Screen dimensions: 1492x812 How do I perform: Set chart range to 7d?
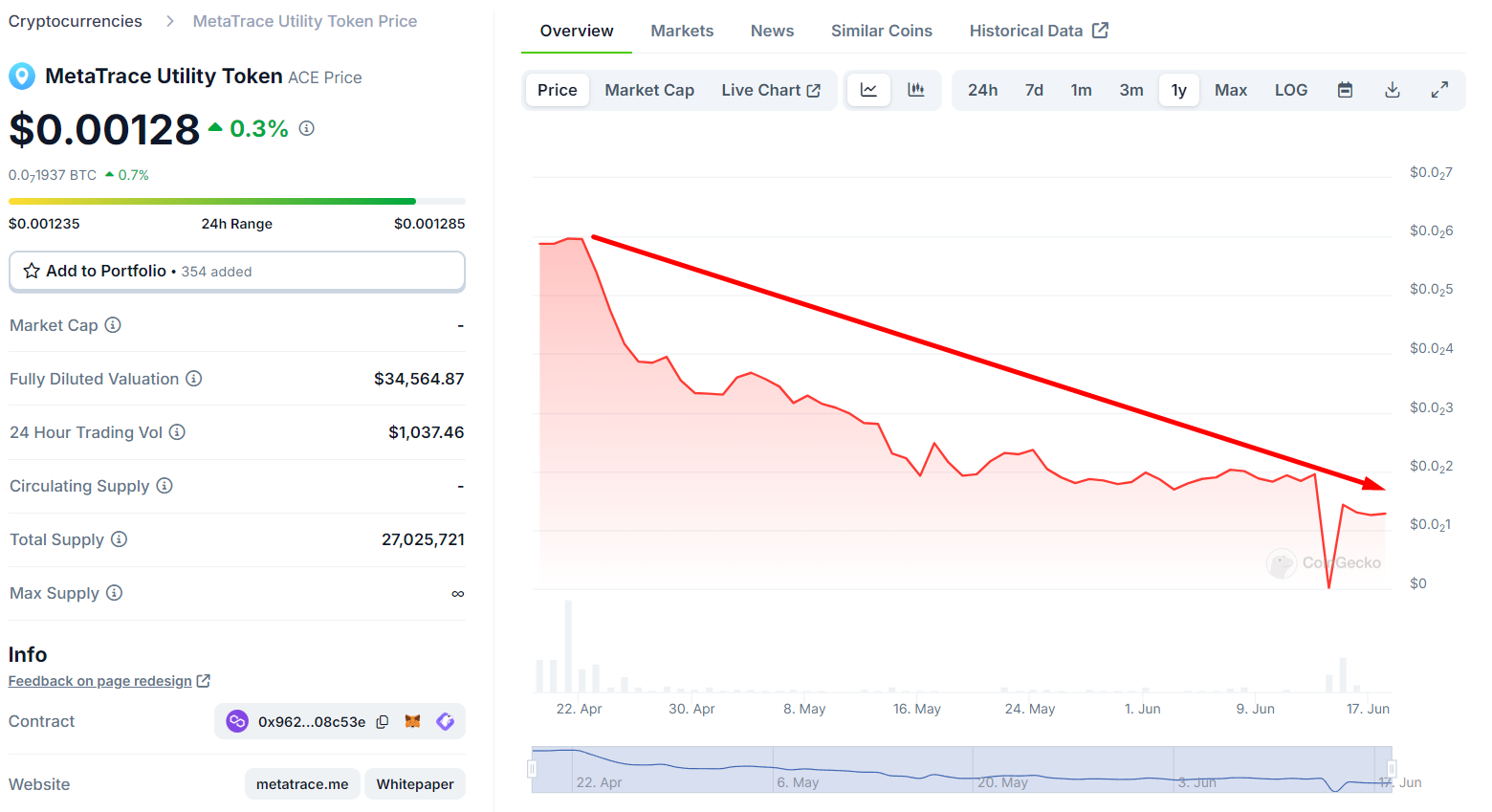tap(1034, 90)
